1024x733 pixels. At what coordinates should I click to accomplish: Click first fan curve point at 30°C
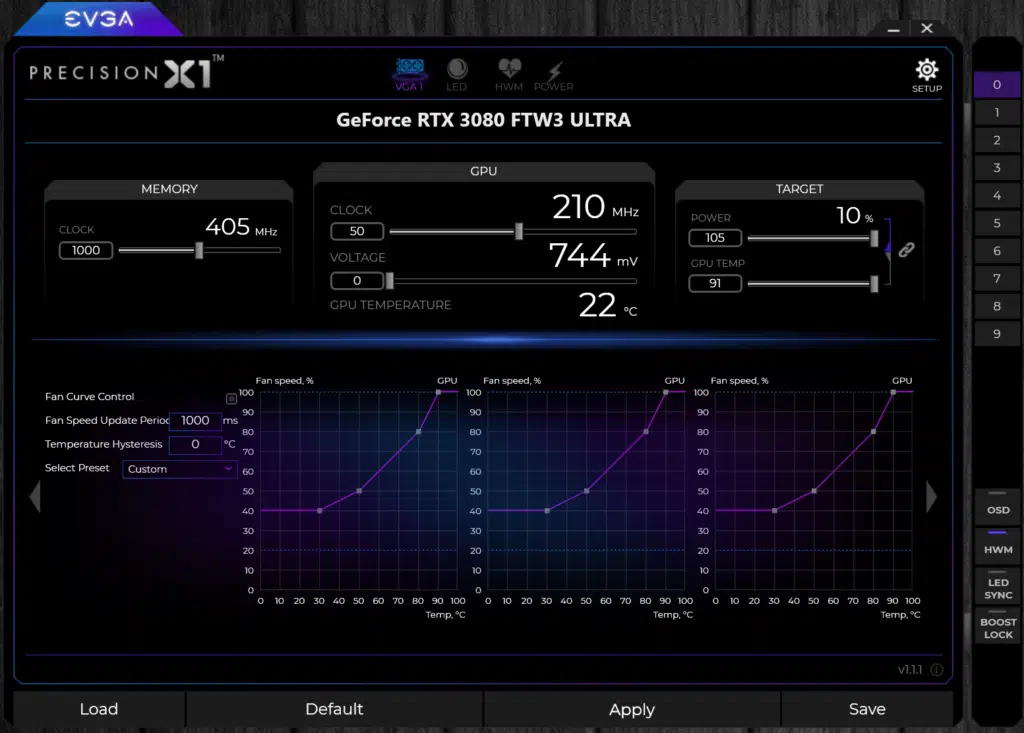coord(319,511)
